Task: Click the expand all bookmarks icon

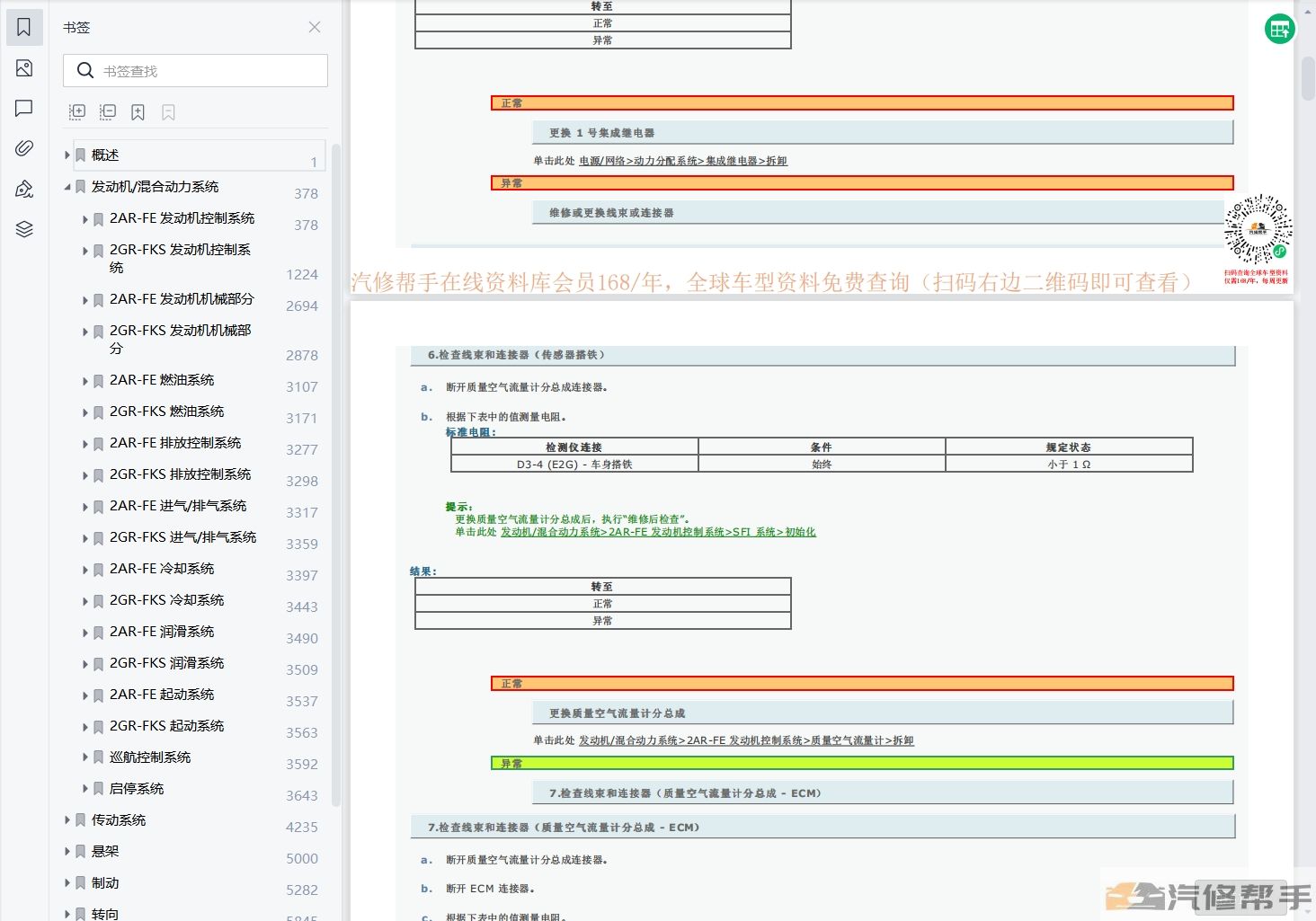Action: click(77, 112)
